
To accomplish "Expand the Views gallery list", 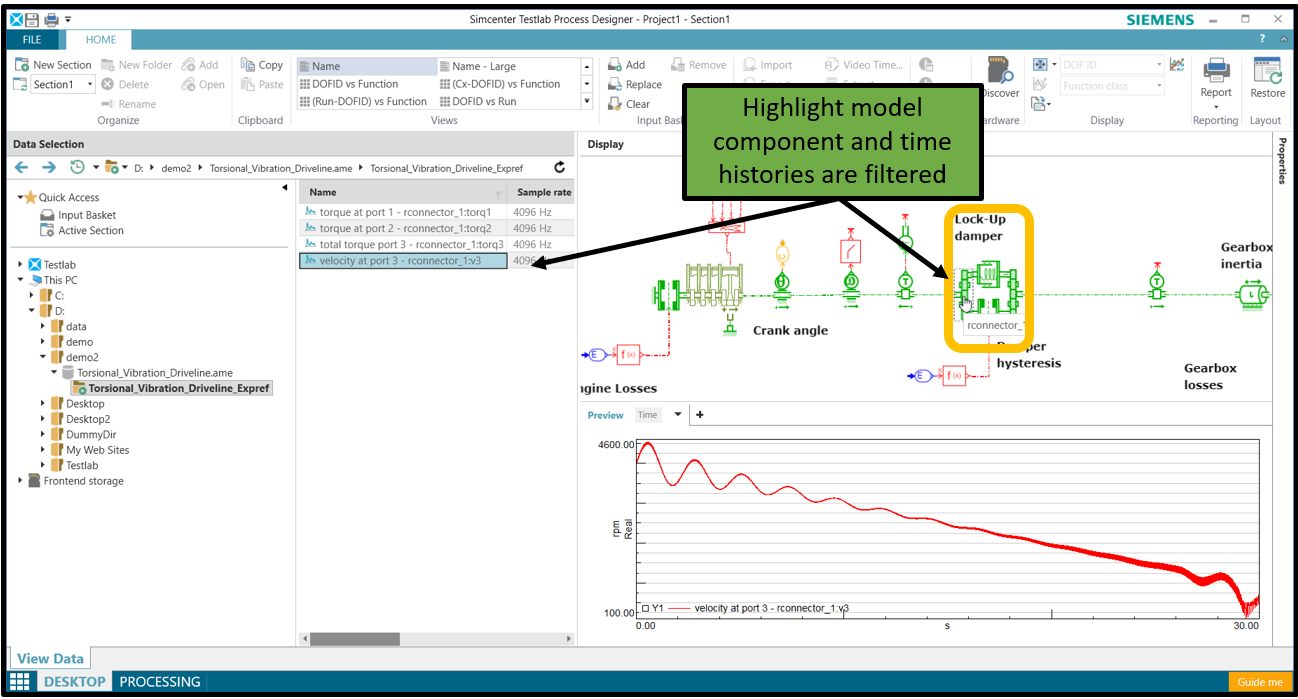I will tap(587, 102).
